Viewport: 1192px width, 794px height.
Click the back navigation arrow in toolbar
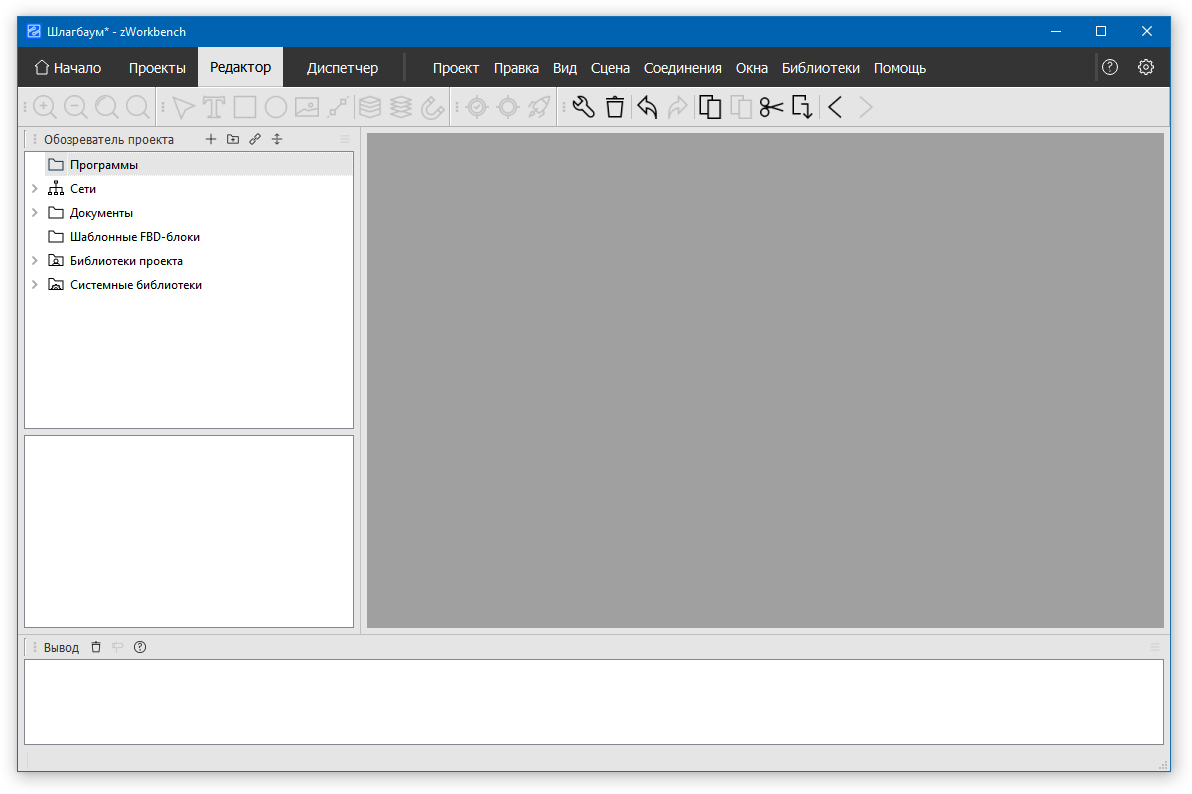(835, 107)
